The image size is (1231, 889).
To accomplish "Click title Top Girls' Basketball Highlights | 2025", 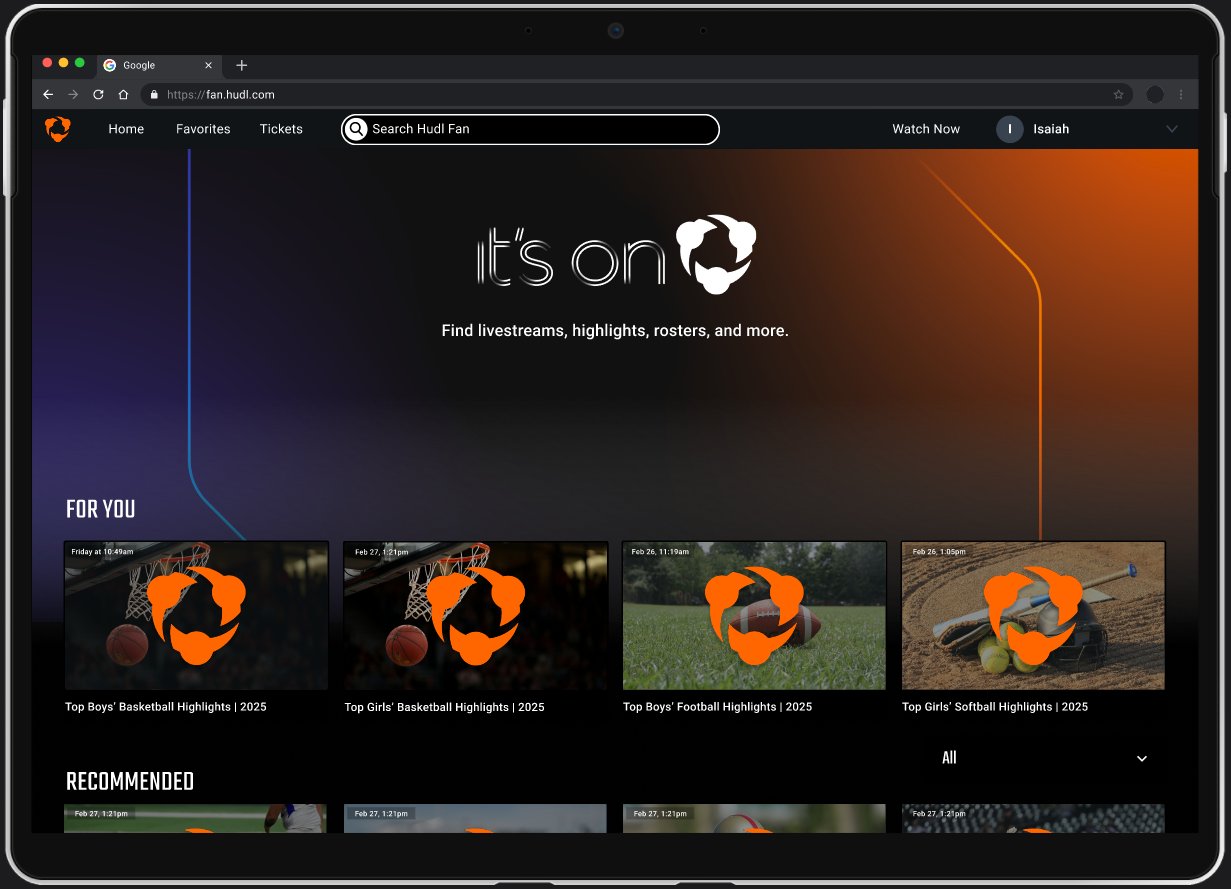I will [444, 707].
